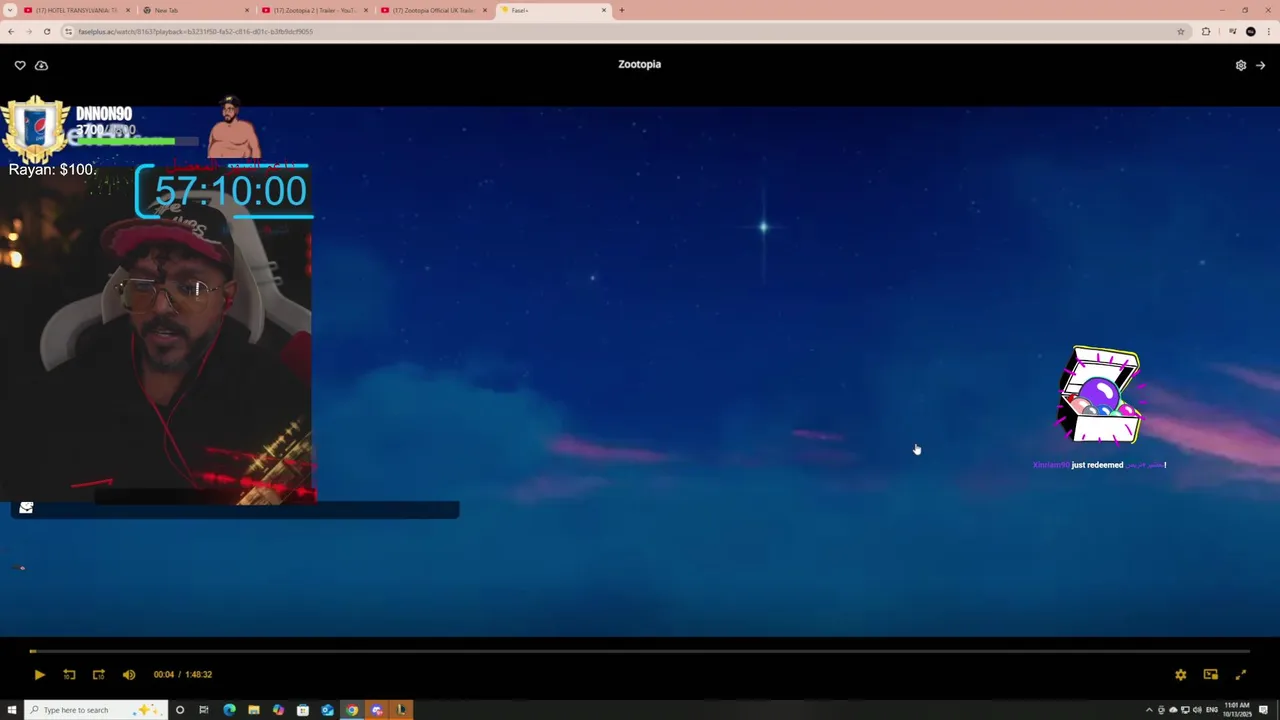Toggle picture-in-picture mode icon
Viewport: 1280px width, 720px height.
coord(1211,675)
